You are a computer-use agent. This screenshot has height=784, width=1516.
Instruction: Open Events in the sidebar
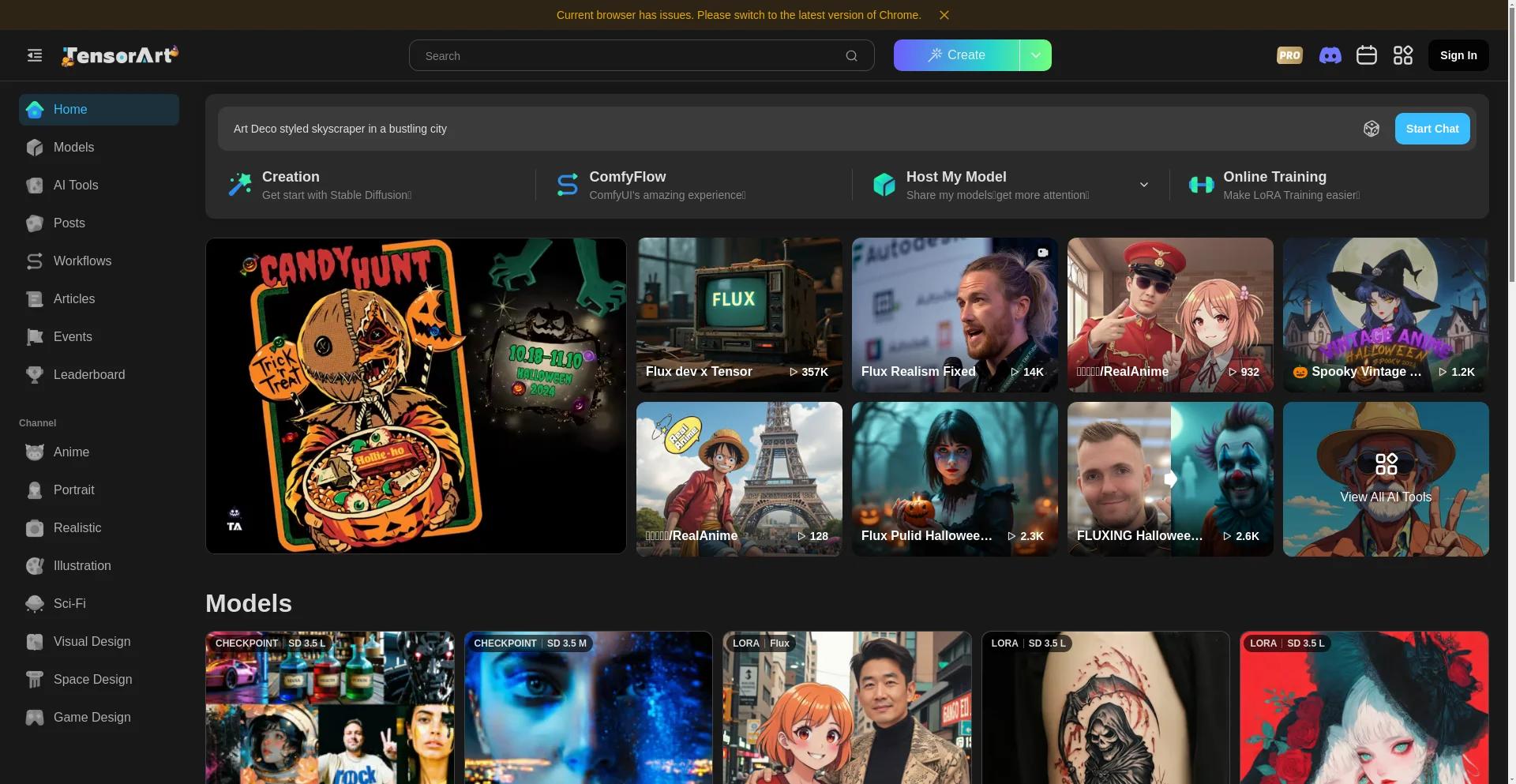[99, 337]
